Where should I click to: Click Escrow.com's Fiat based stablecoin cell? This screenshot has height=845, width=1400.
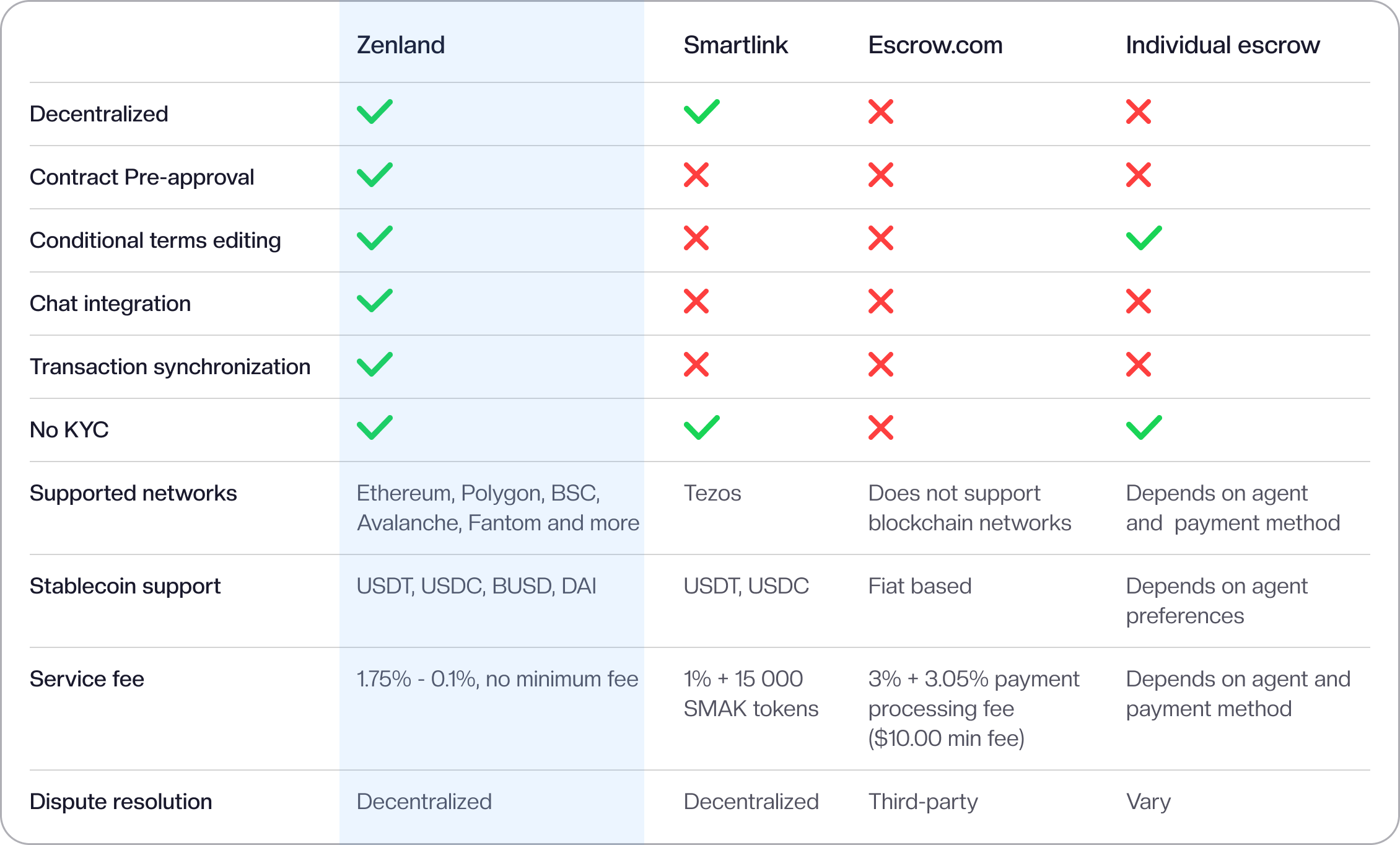[920, 586]
